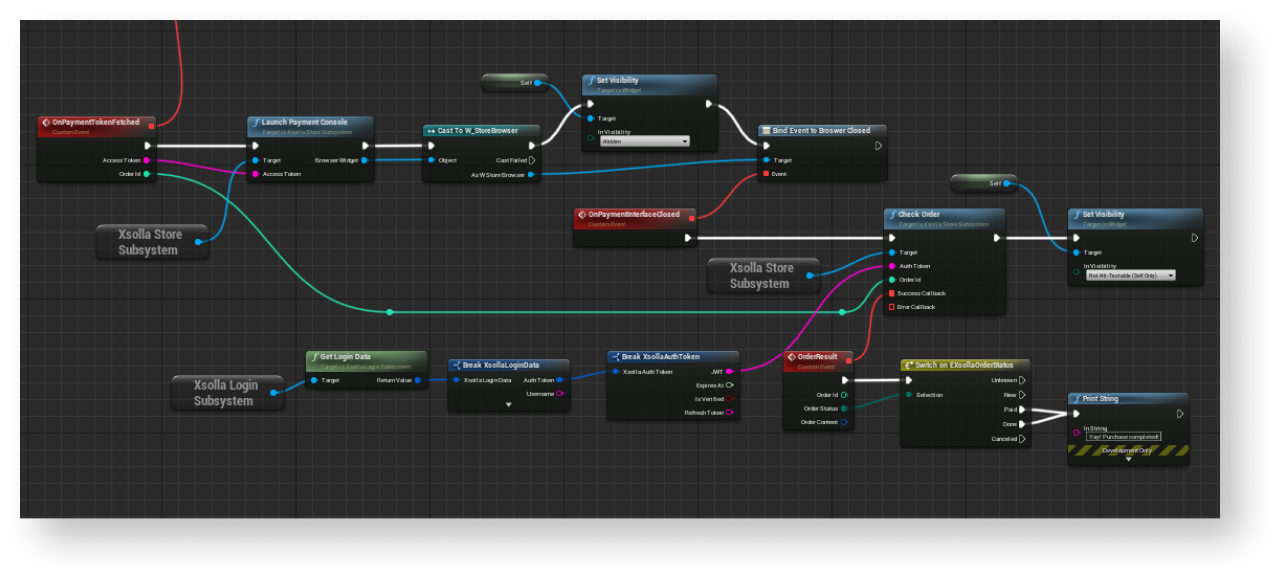Click the Check Order function icon
This screenshot has height=579, width=1280.
892,214
